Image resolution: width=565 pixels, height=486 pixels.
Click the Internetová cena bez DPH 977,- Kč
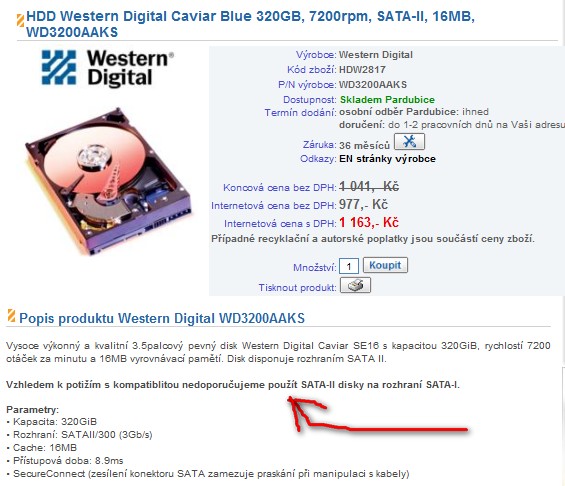click(363, 205)
